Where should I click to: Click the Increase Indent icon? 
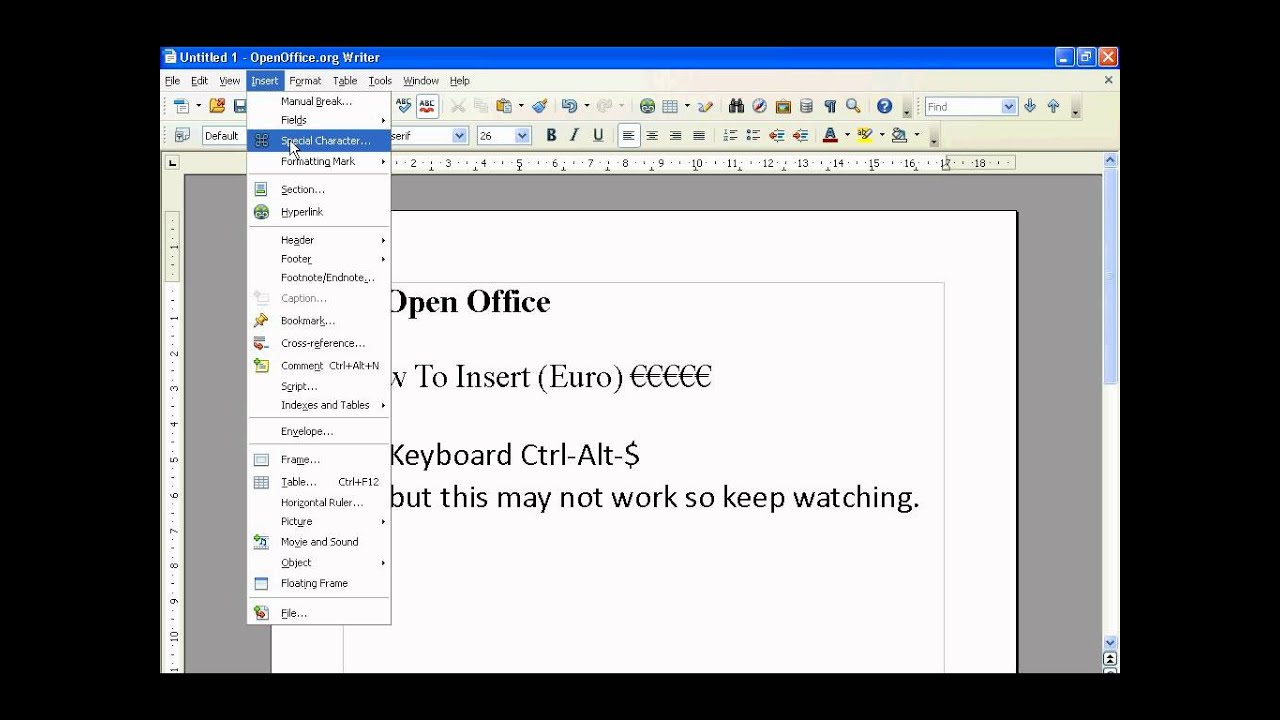coord(800,135)
